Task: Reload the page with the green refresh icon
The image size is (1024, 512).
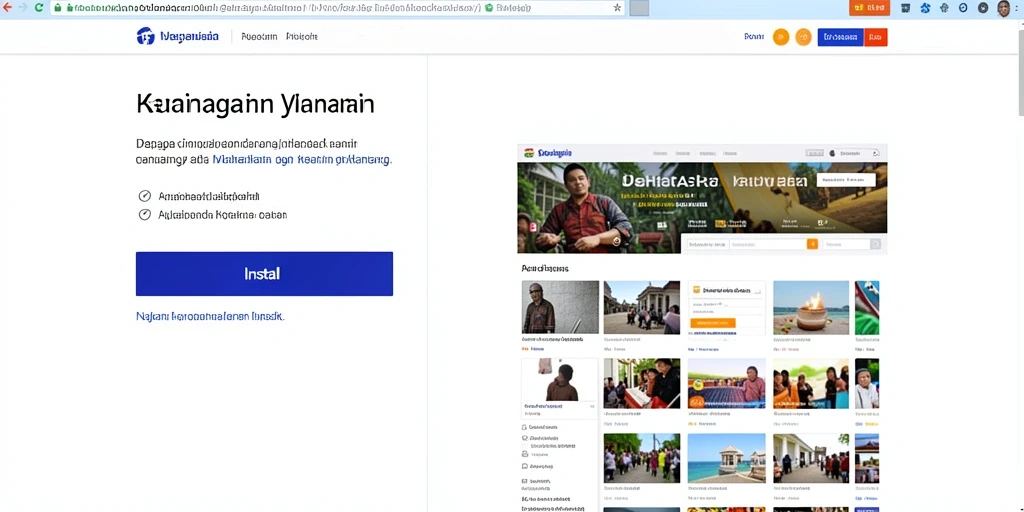Action: point(39,8)
